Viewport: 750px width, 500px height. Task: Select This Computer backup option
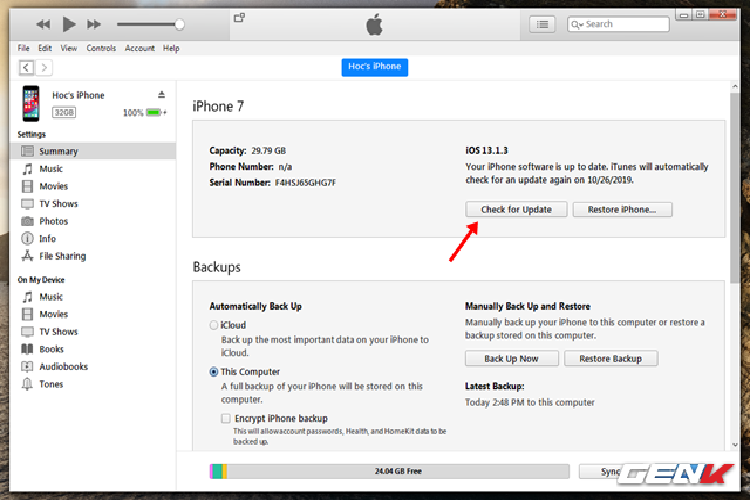coord(214,372)
